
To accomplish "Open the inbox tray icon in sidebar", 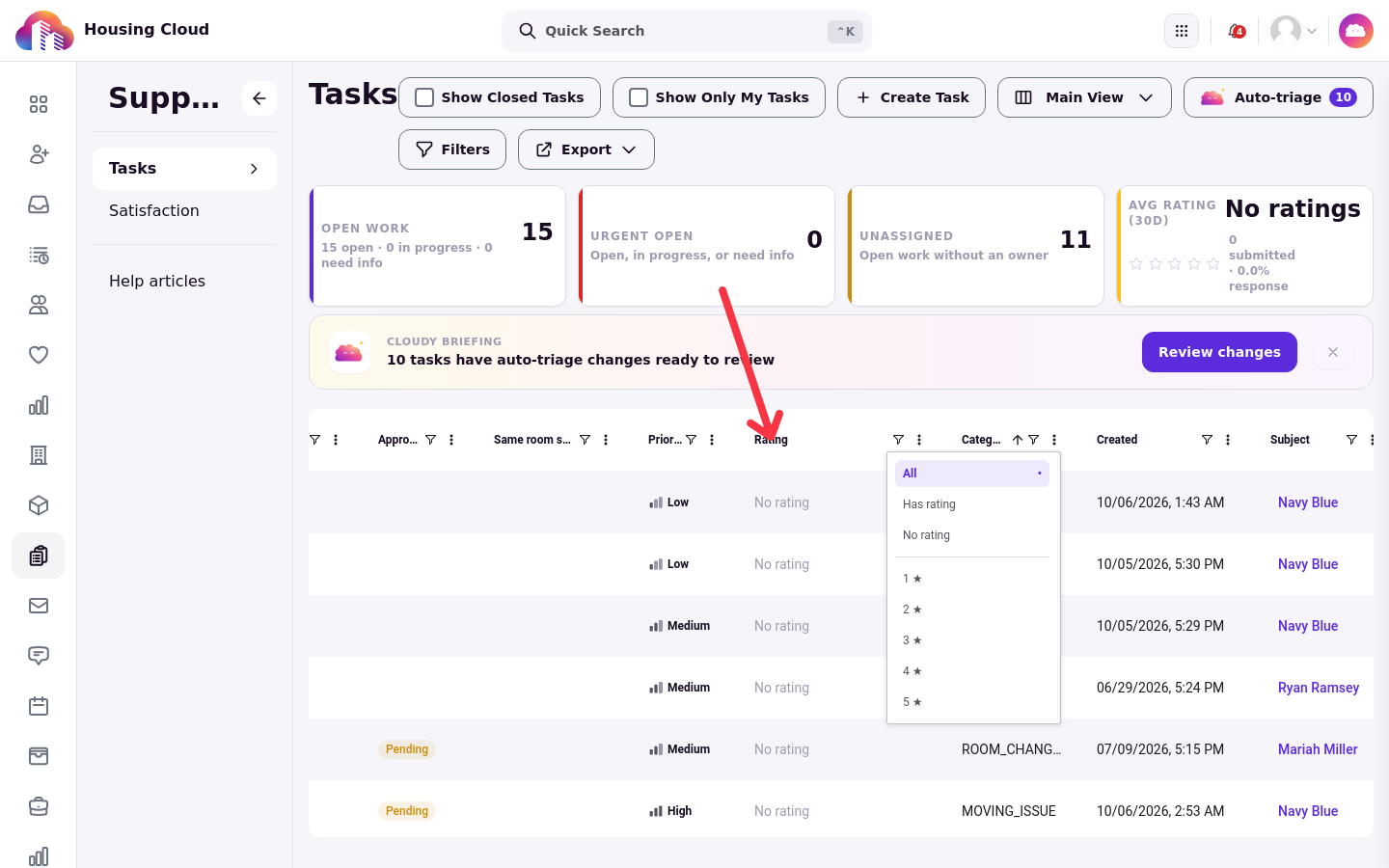I will click(39, 204).
